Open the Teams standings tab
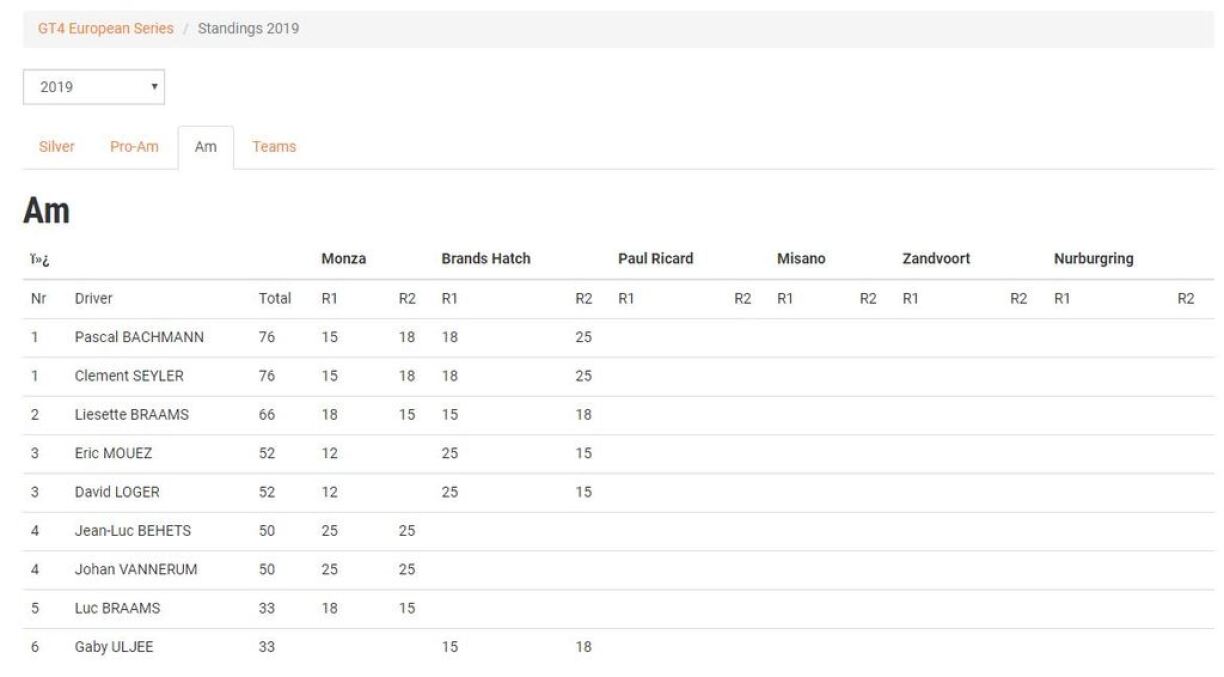Screen dimensions: 1224x677 (274, 147)
